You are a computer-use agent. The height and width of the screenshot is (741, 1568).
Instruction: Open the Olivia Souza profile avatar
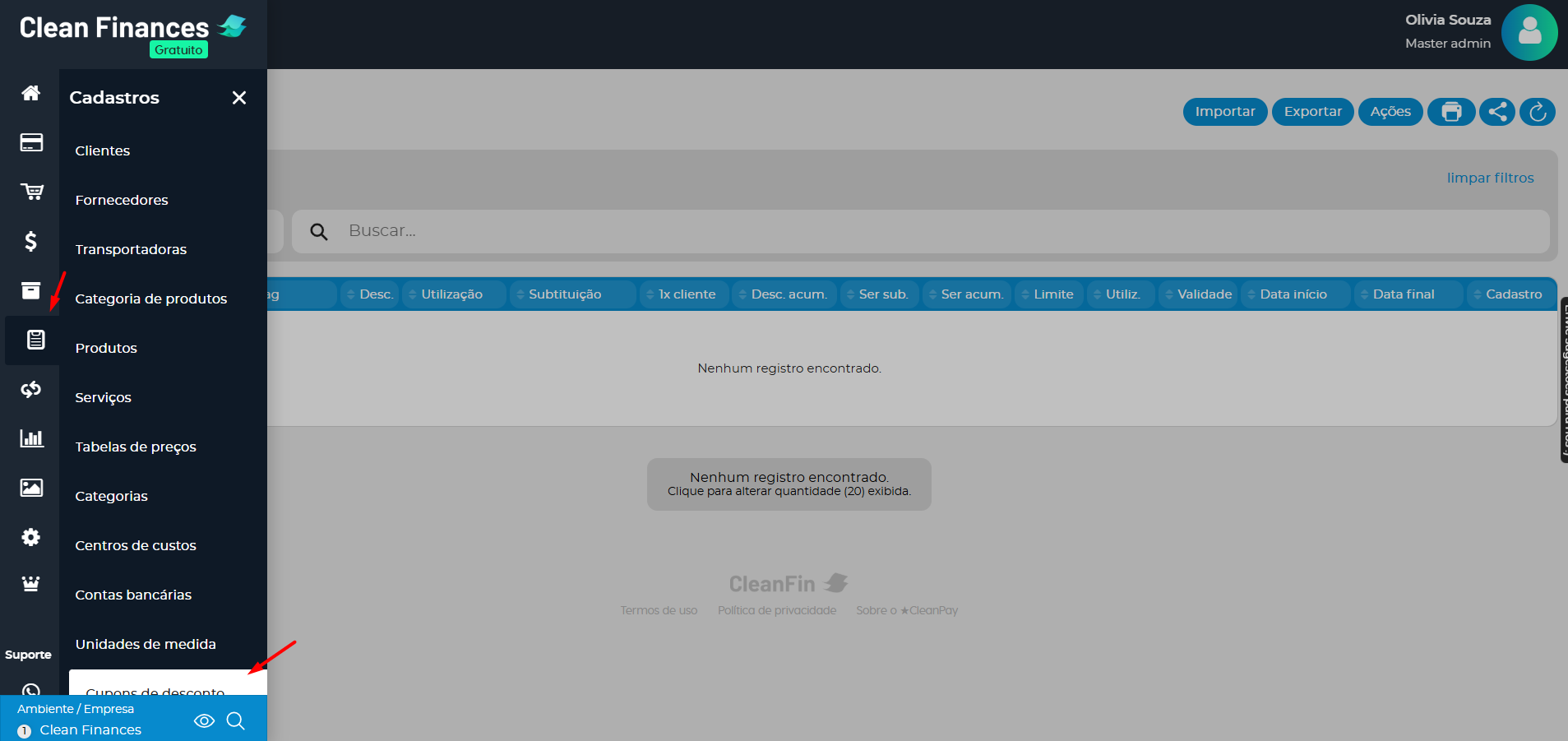pyautogui.click(x=1529, y=33)
